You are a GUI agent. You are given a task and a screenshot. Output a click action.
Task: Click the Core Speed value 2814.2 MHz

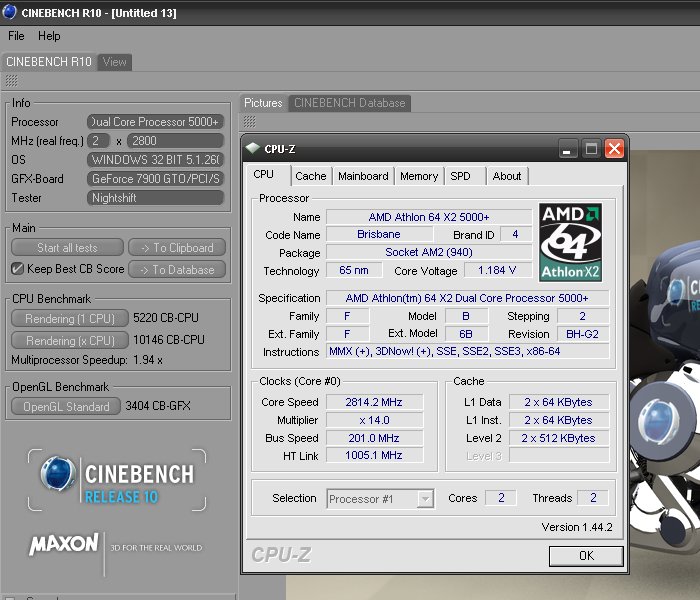point(374,402)
